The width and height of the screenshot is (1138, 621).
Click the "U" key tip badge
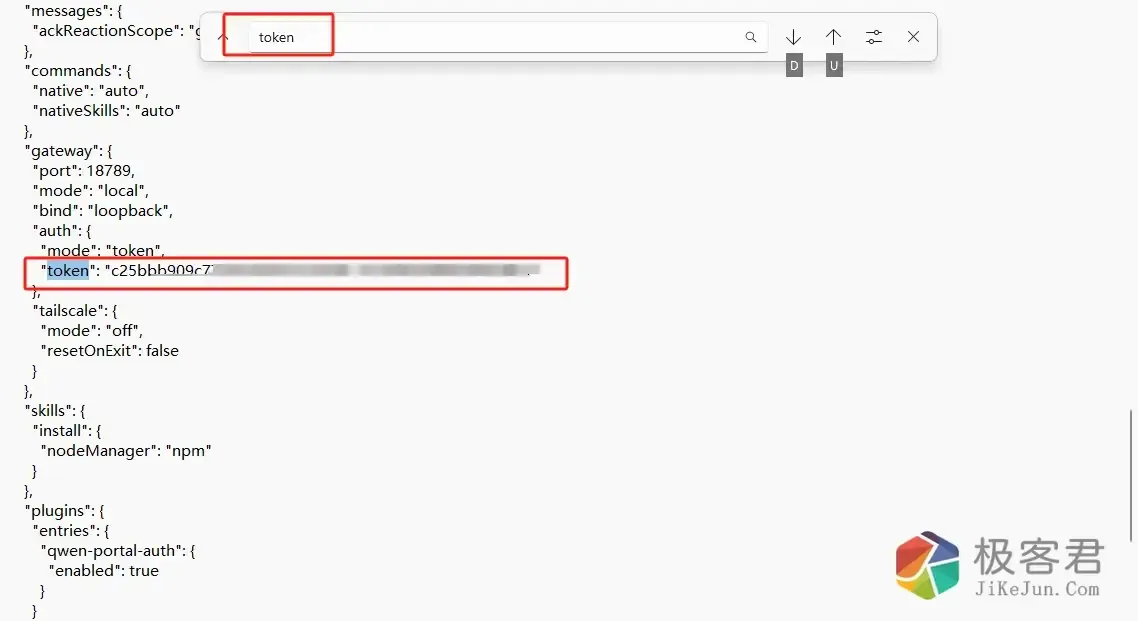tap(834, 66)
